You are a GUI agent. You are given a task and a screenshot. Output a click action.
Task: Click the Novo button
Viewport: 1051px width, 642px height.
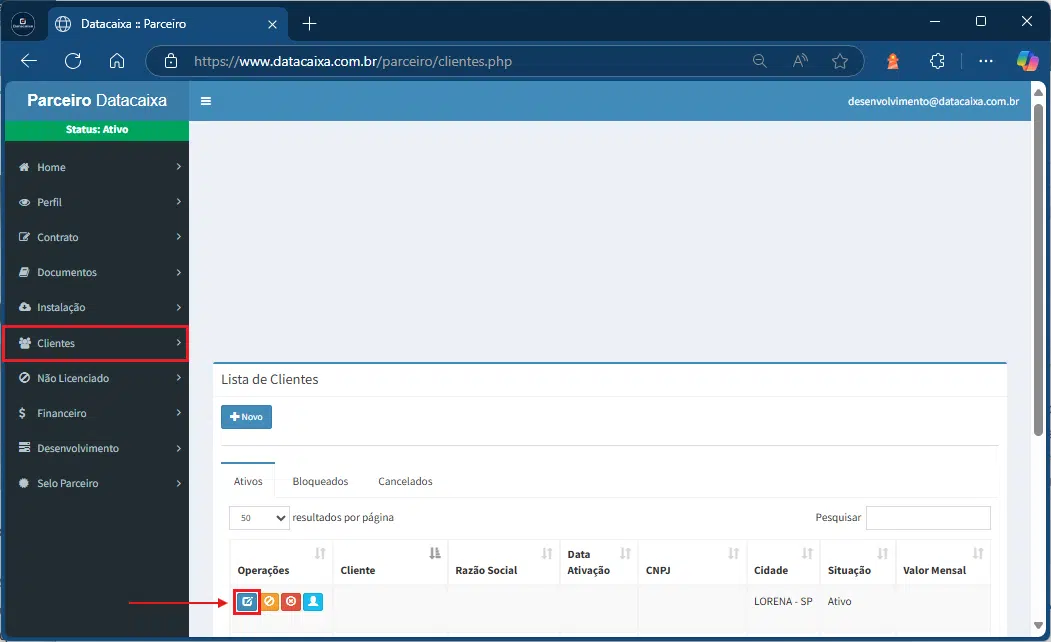(x=247, y=417)
